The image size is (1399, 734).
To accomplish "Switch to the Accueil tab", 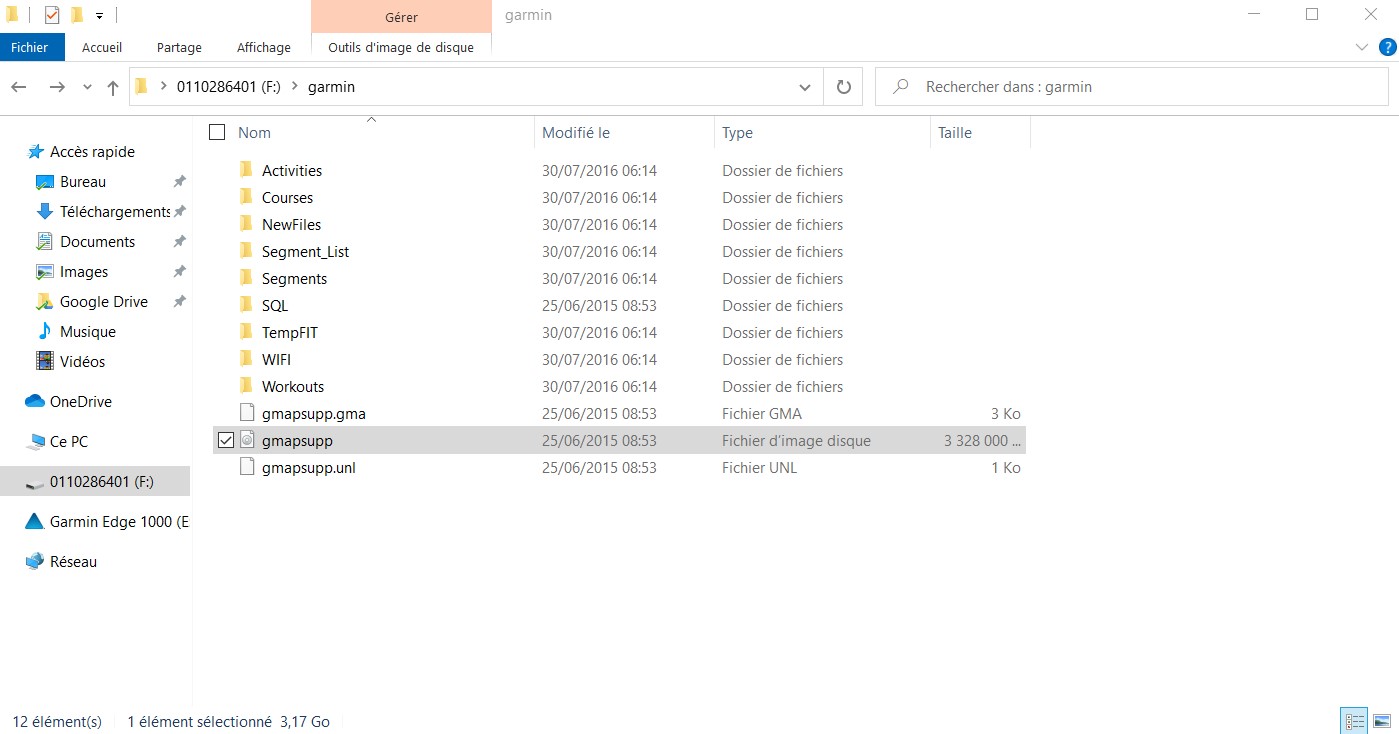I will pyautogui.click(x=102, y=47).
